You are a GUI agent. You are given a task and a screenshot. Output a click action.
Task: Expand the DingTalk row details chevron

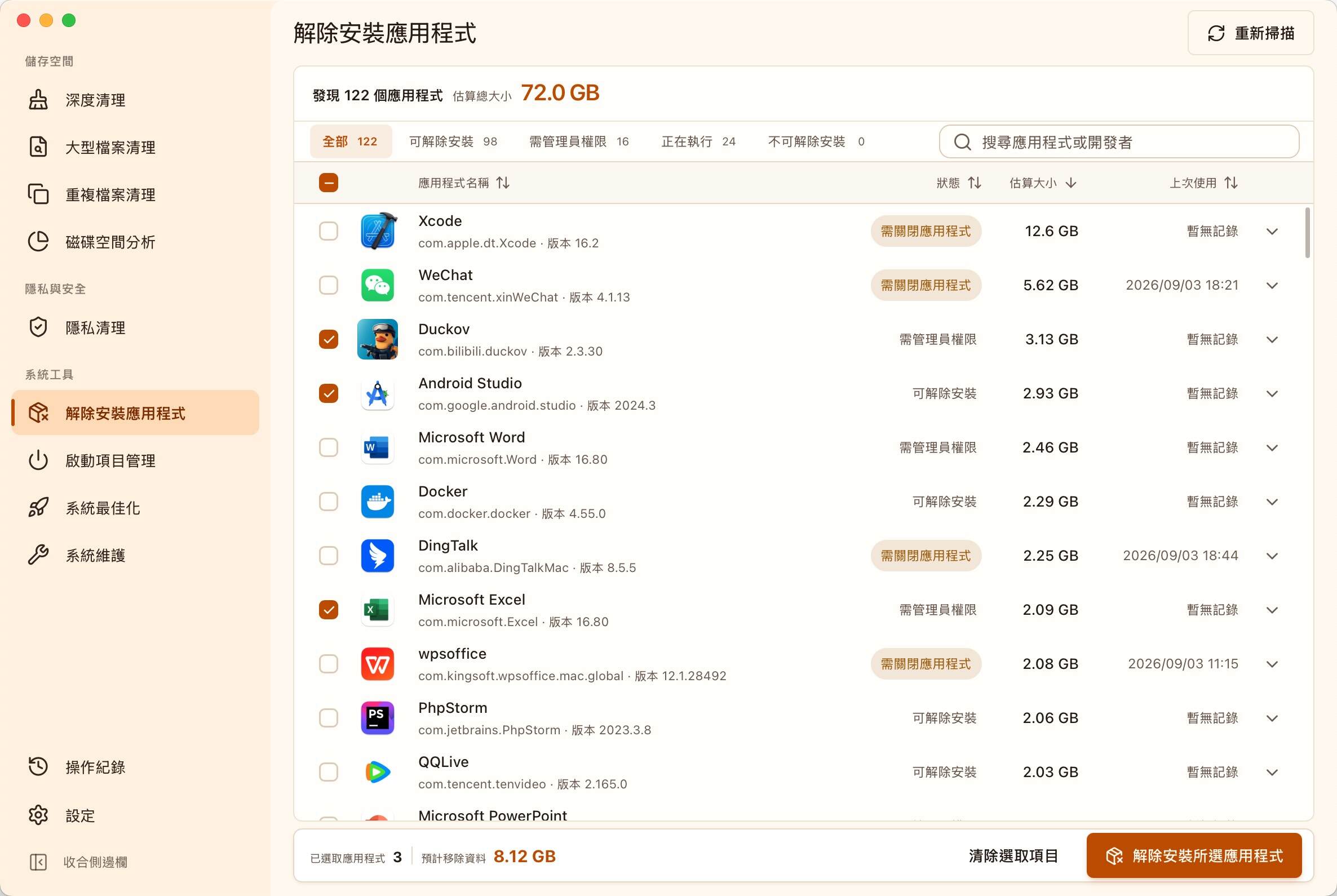(1272, 556)
